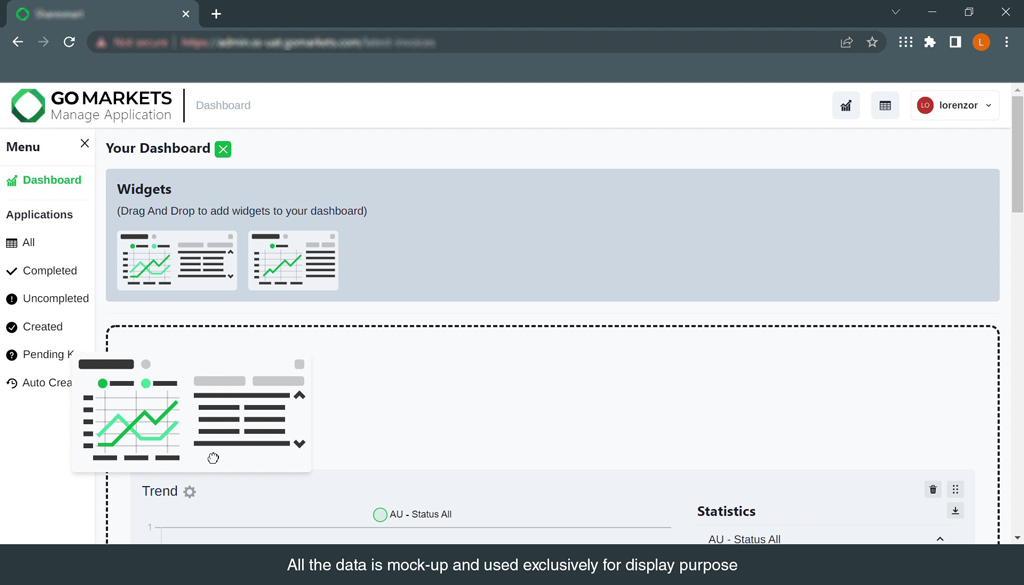
Task: Toggle the browser side panel
Action: pyautogui.click(x=955, y=42)
